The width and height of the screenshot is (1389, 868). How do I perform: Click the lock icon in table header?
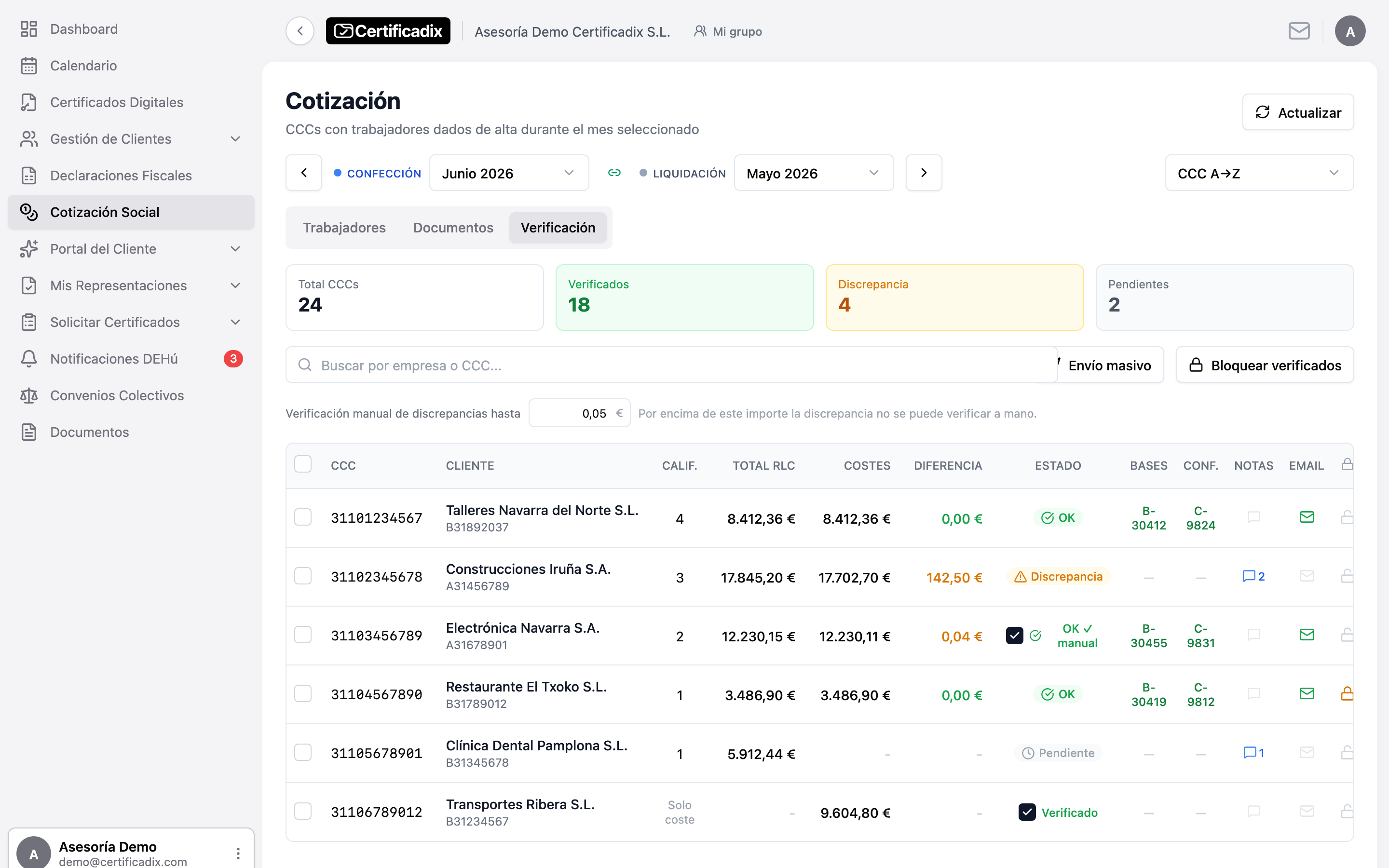pyautogui.click(x=1347, y=464)
